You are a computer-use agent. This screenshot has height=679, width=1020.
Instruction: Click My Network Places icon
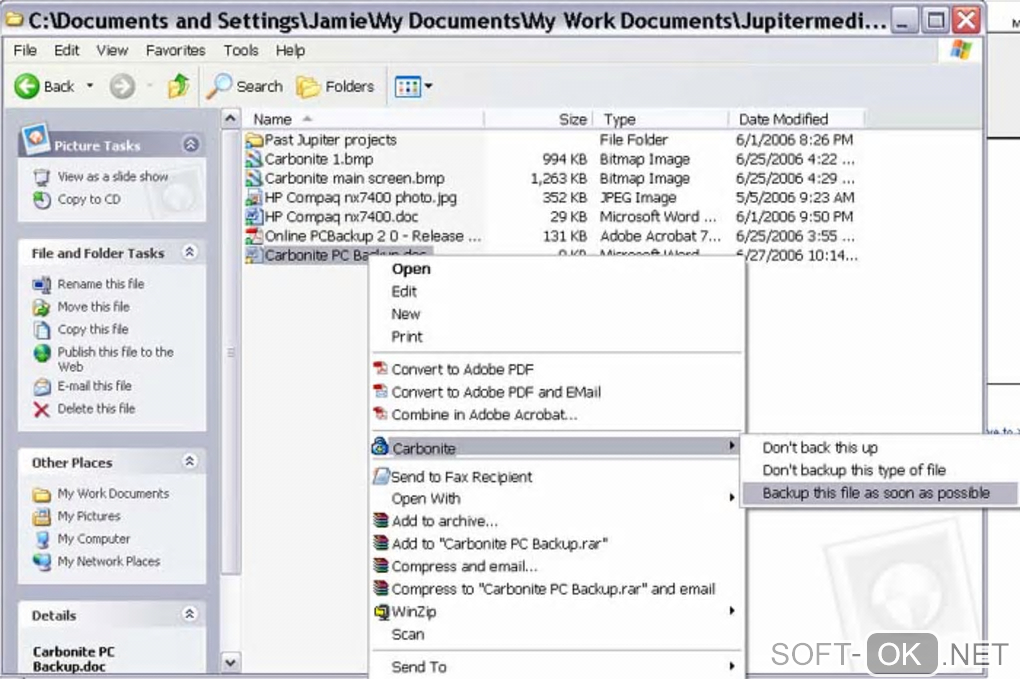(x=42, y=561)
